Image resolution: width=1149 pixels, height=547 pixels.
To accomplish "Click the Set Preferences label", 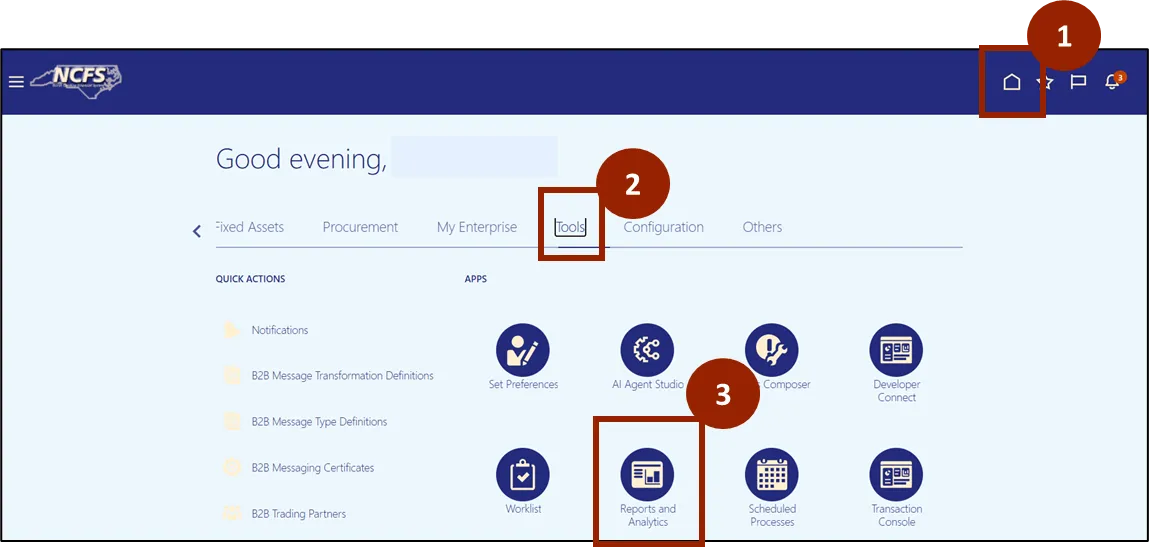I will 523,384.
